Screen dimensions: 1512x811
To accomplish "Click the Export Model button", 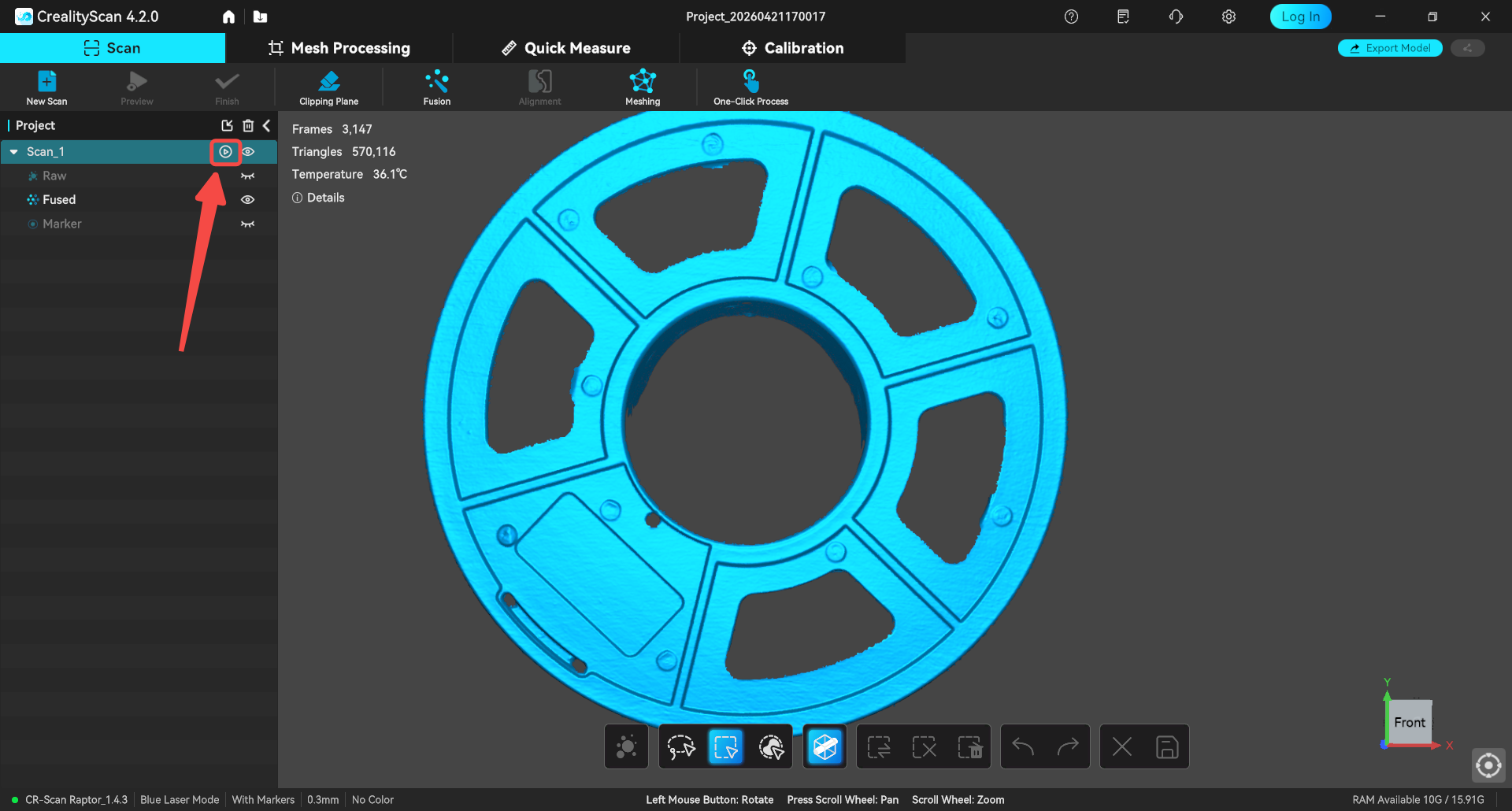I will pyautogui.click(x=1390, y=48).
